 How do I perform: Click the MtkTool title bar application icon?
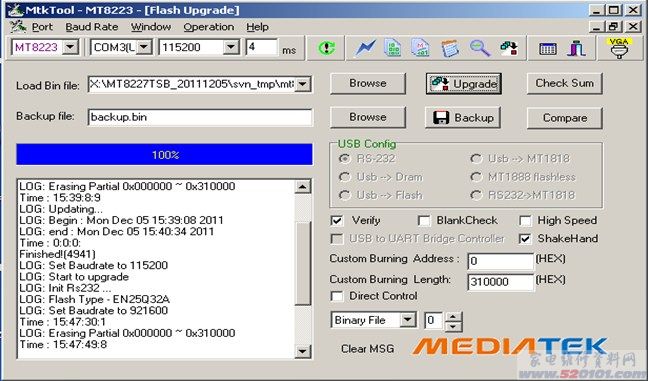tap(16, 10)
